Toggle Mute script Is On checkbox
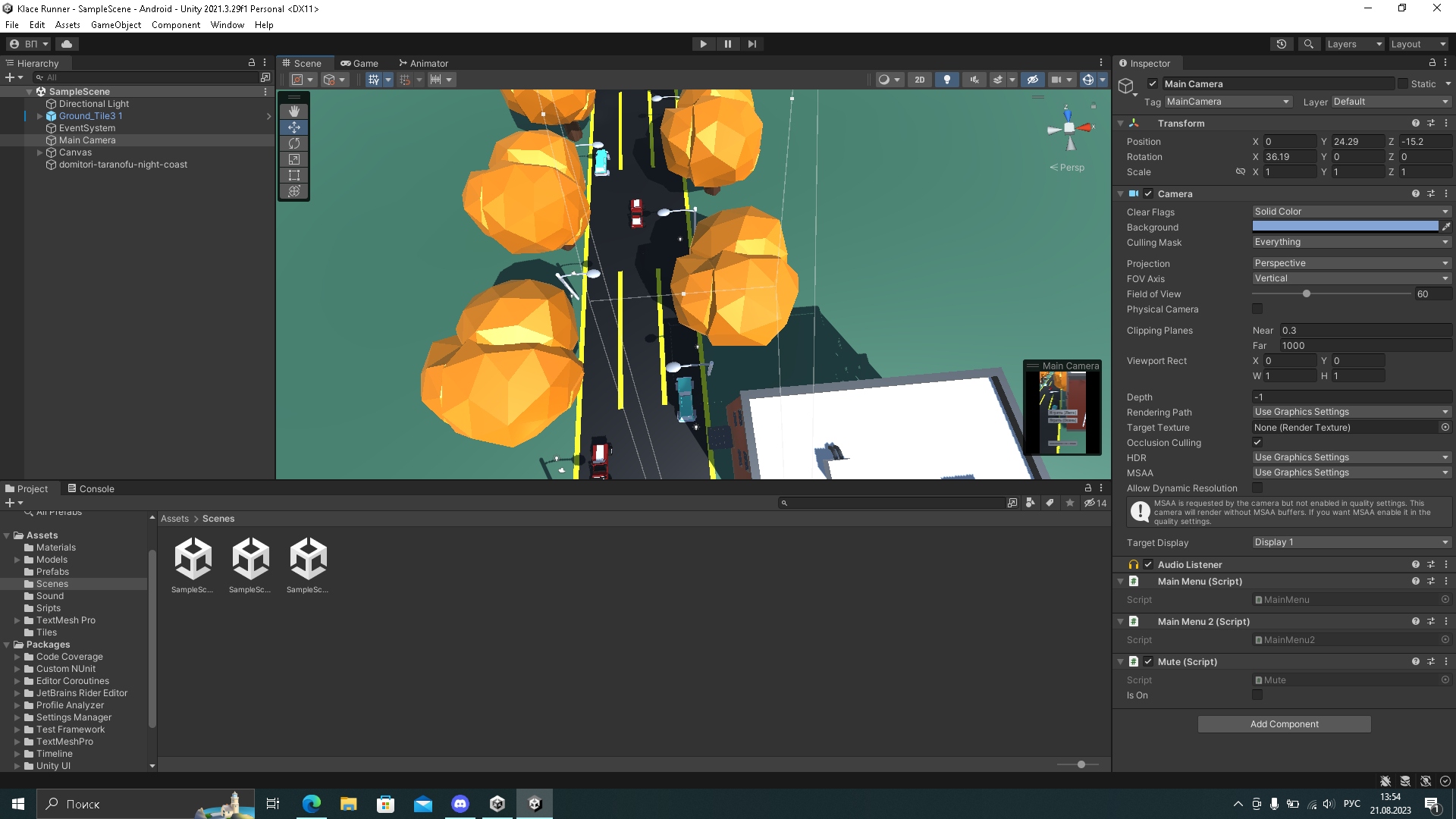The width and height of the screenshot is (1456, 819). tap(1257, 695)
